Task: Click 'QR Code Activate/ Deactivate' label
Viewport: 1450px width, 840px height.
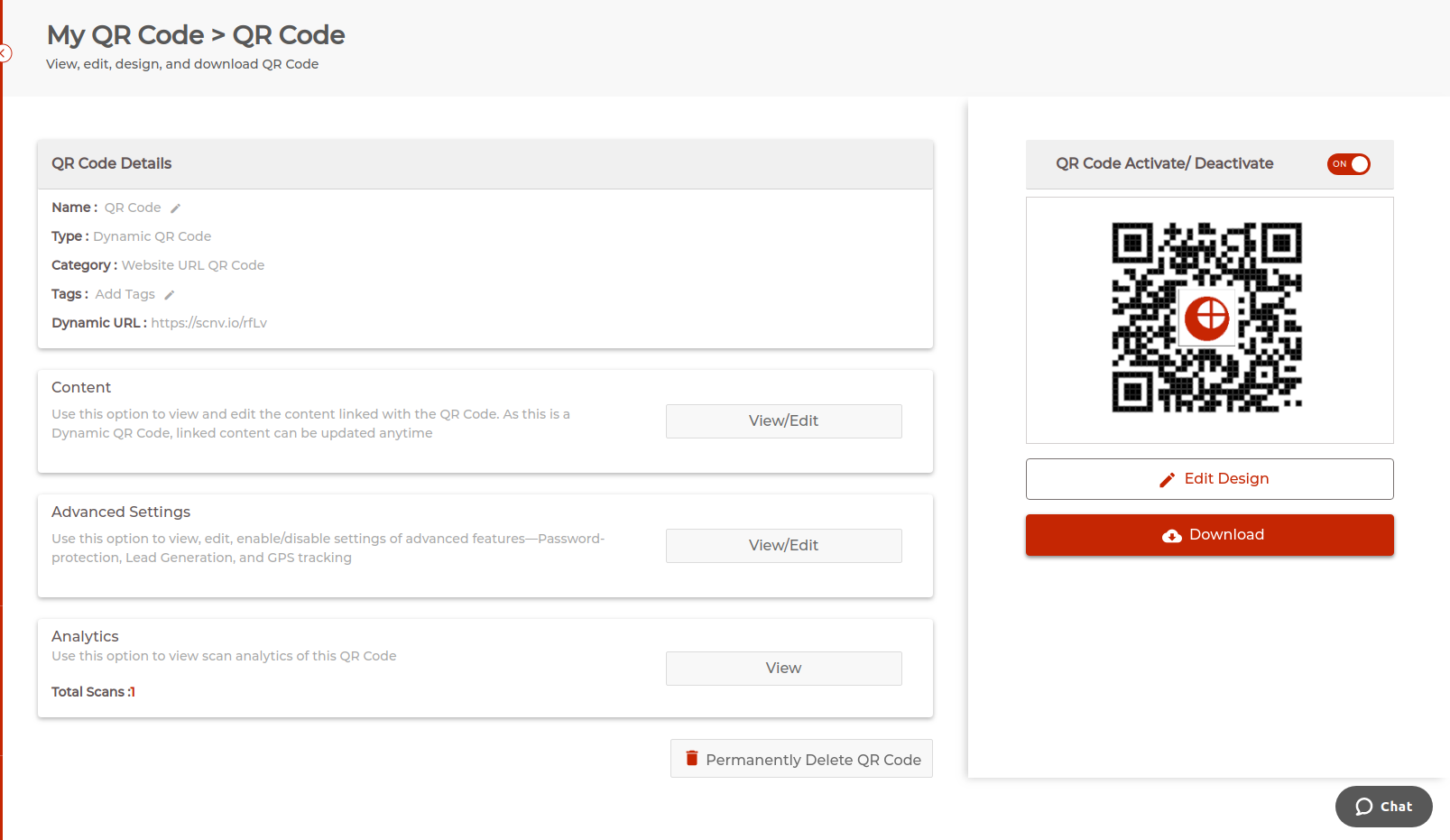Action: coord(1165,163)
